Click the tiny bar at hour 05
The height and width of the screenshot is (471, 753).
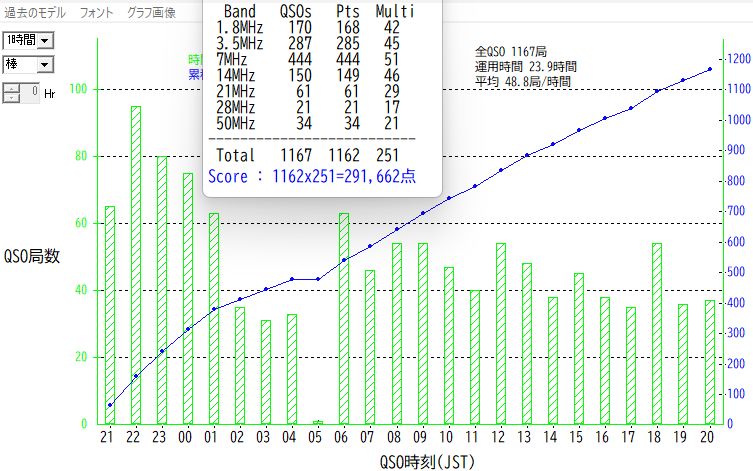318,422
